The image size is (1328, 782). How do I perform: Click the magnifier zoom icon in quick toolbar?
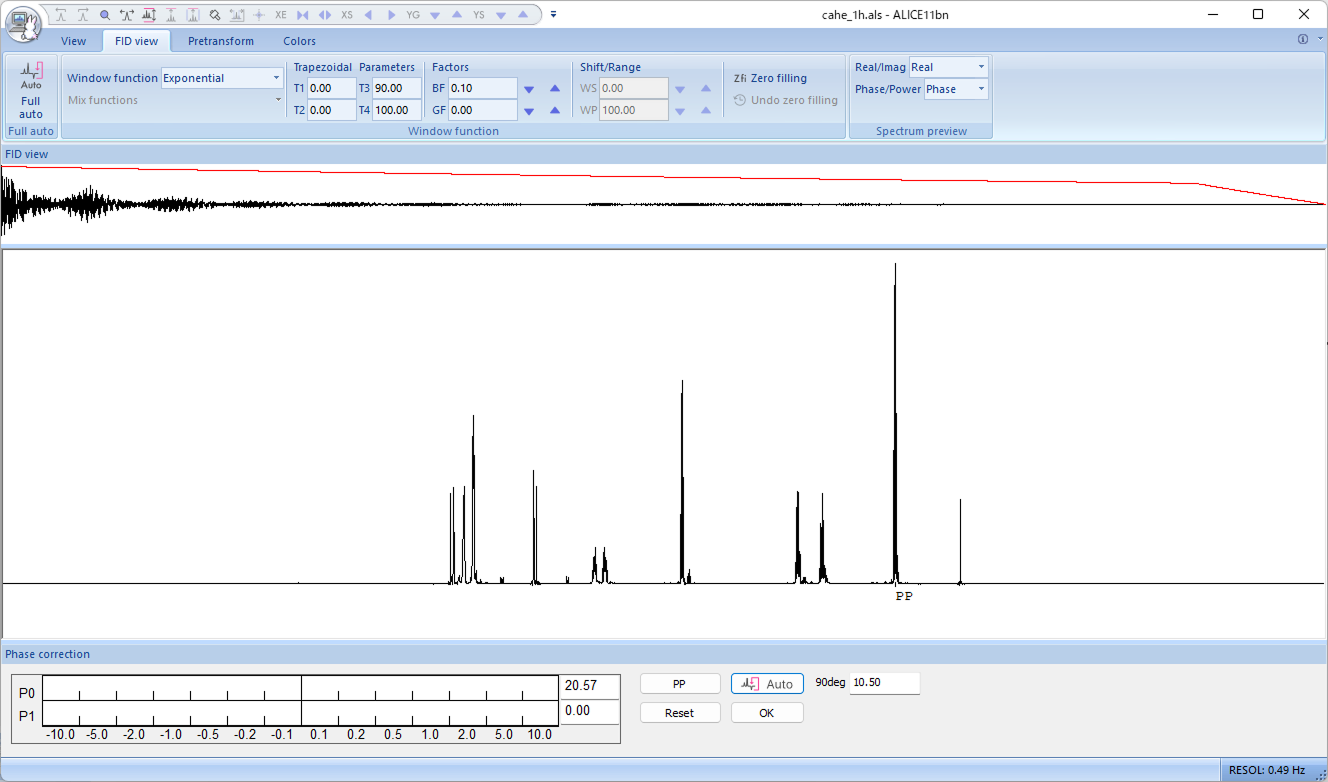pyautogui.click(x=105, y=15)
